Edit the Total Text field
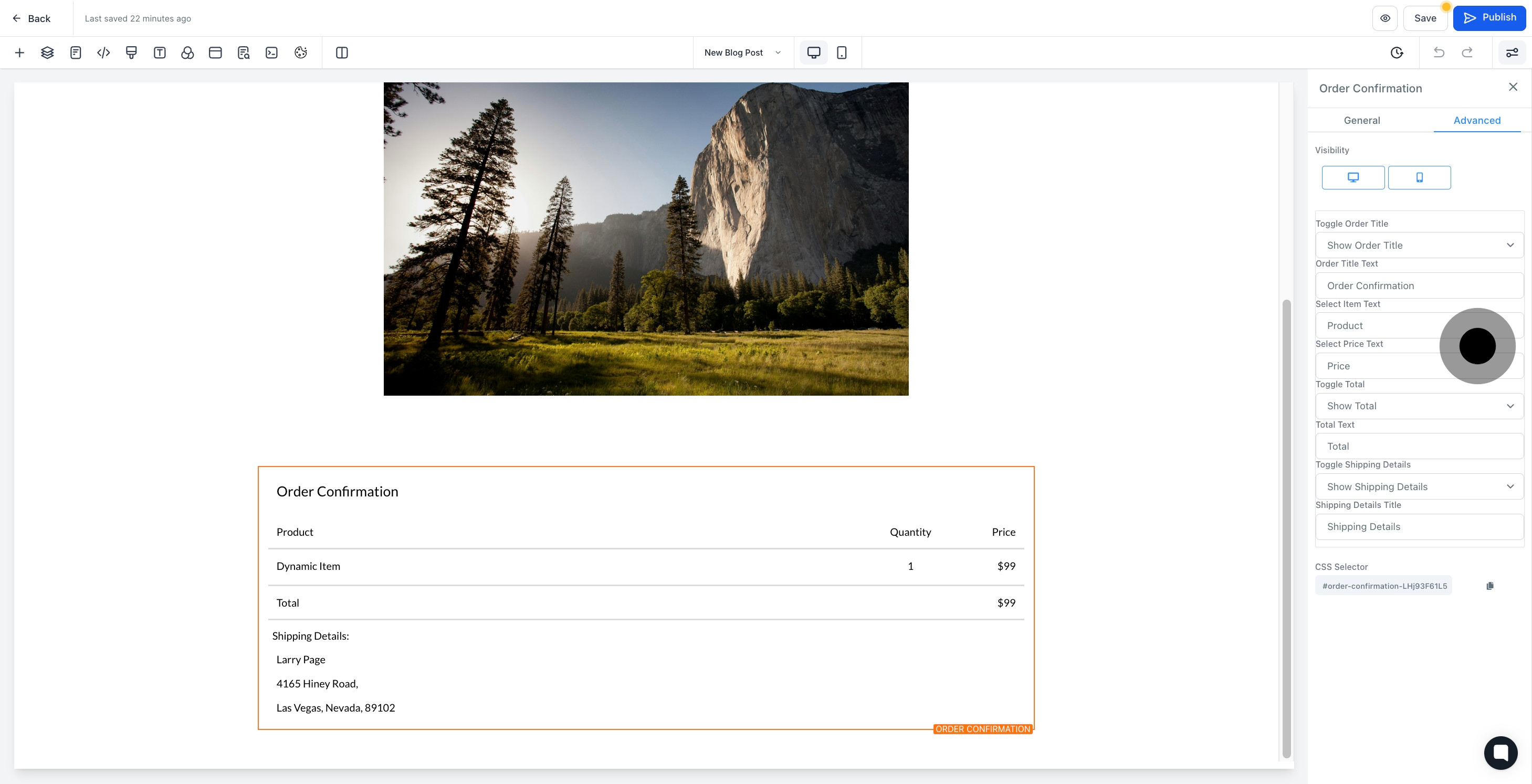1532x784 pixels. (x=1419, y=447)
